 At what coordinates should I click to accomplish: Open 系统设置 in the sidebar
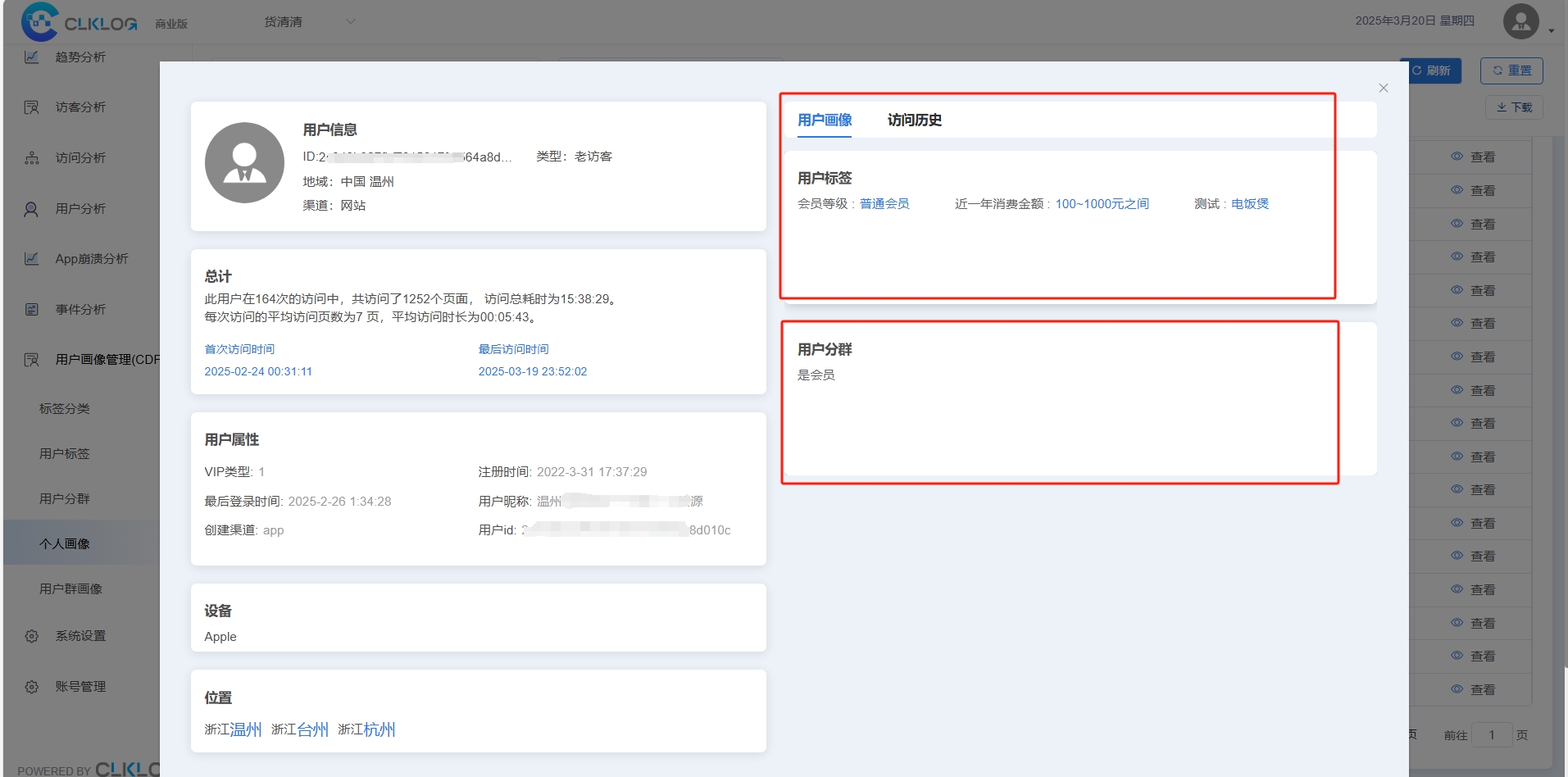click(x=80, y=636)
